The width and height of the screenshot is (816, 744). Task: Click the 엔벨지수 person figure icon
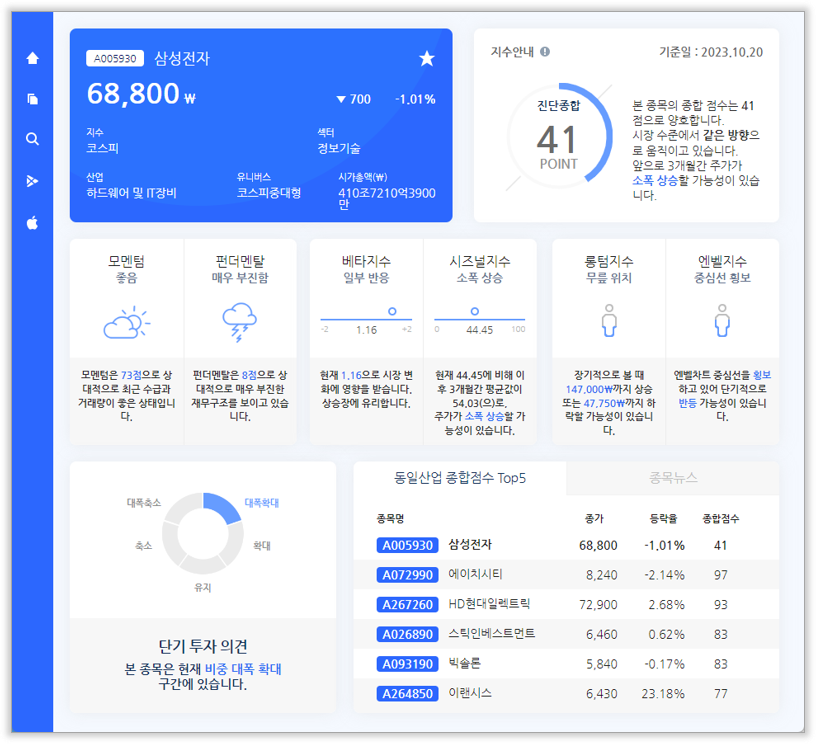pos(722,320)
